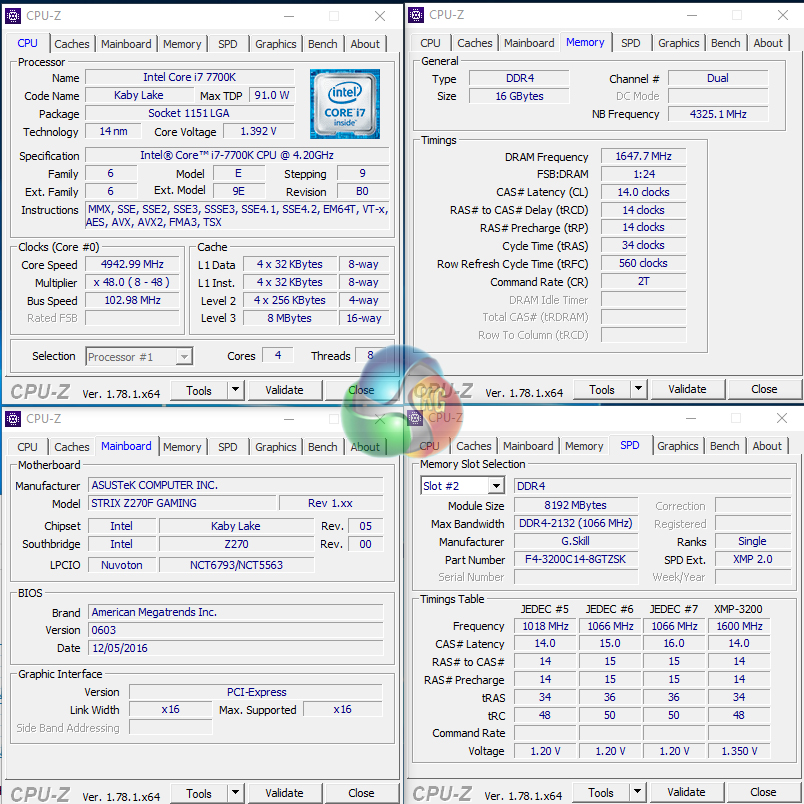Viewport: 804px width, 804px height.
Task: Open Tools dropdown arrow in the motherboard window
Action: coord(235,793)
